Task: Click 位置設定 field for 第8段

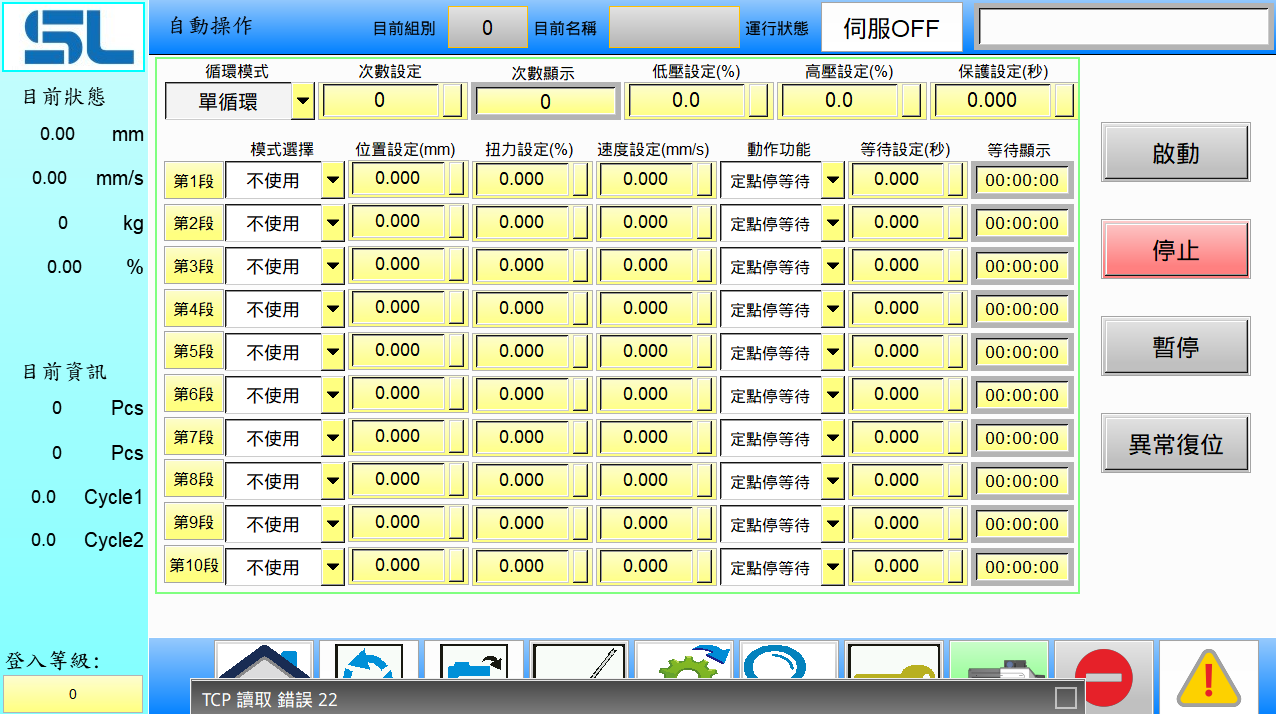Action: [398, 479]
